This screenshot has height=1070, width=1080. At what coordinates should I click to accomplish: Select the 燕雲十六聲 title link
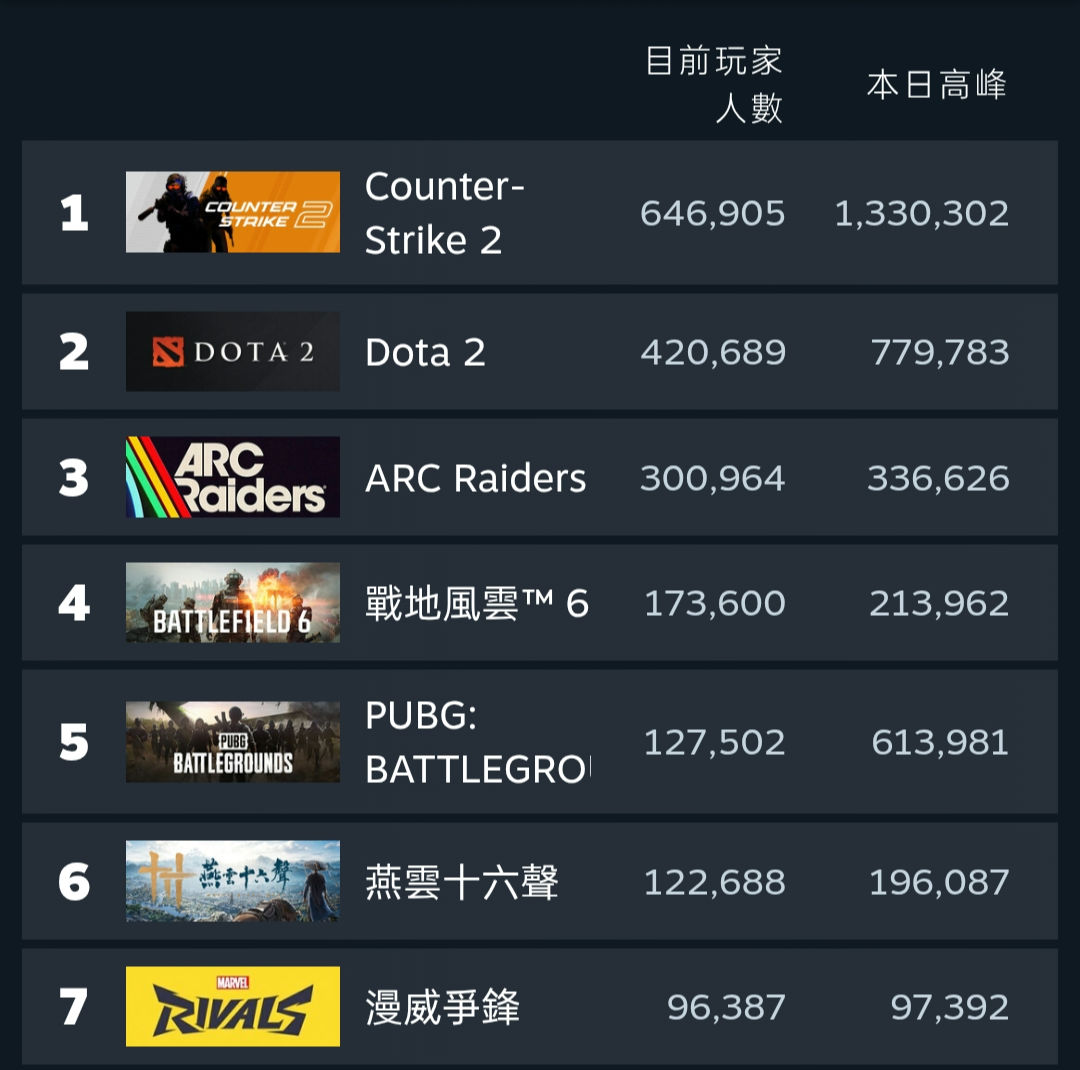[x=461, y=882]
